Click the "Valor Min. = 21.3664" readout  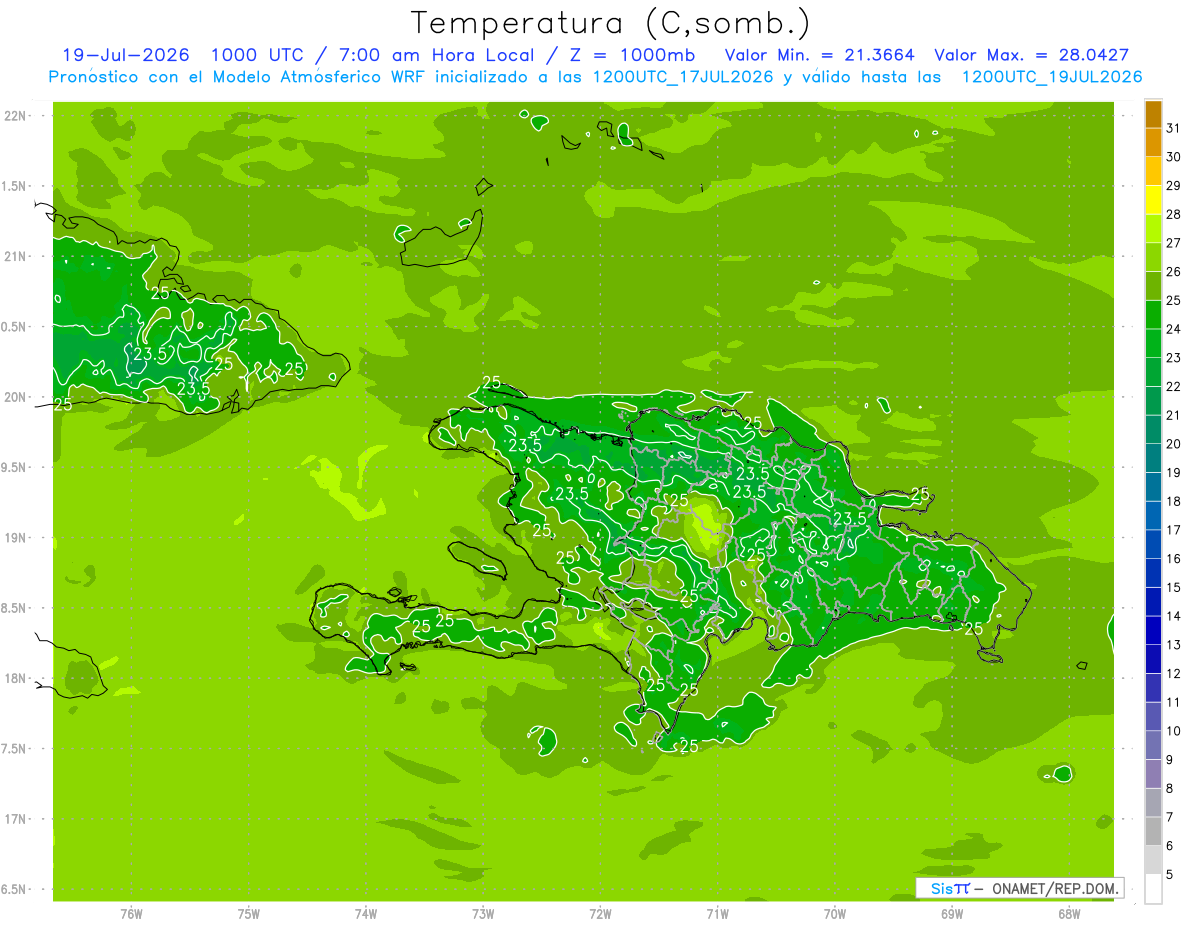click(820, 55)
